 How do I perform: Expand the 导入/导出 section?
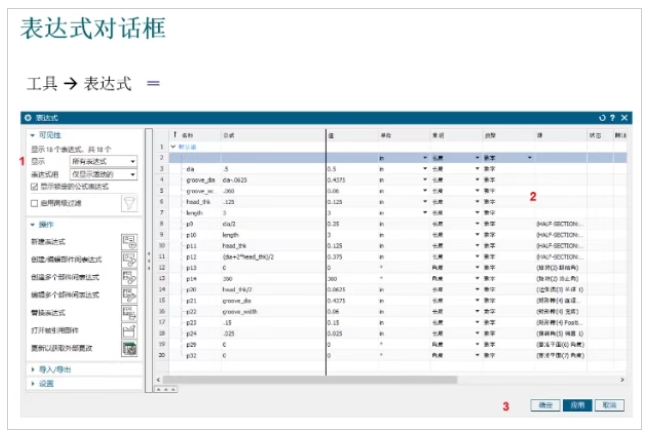click(32, 369)
